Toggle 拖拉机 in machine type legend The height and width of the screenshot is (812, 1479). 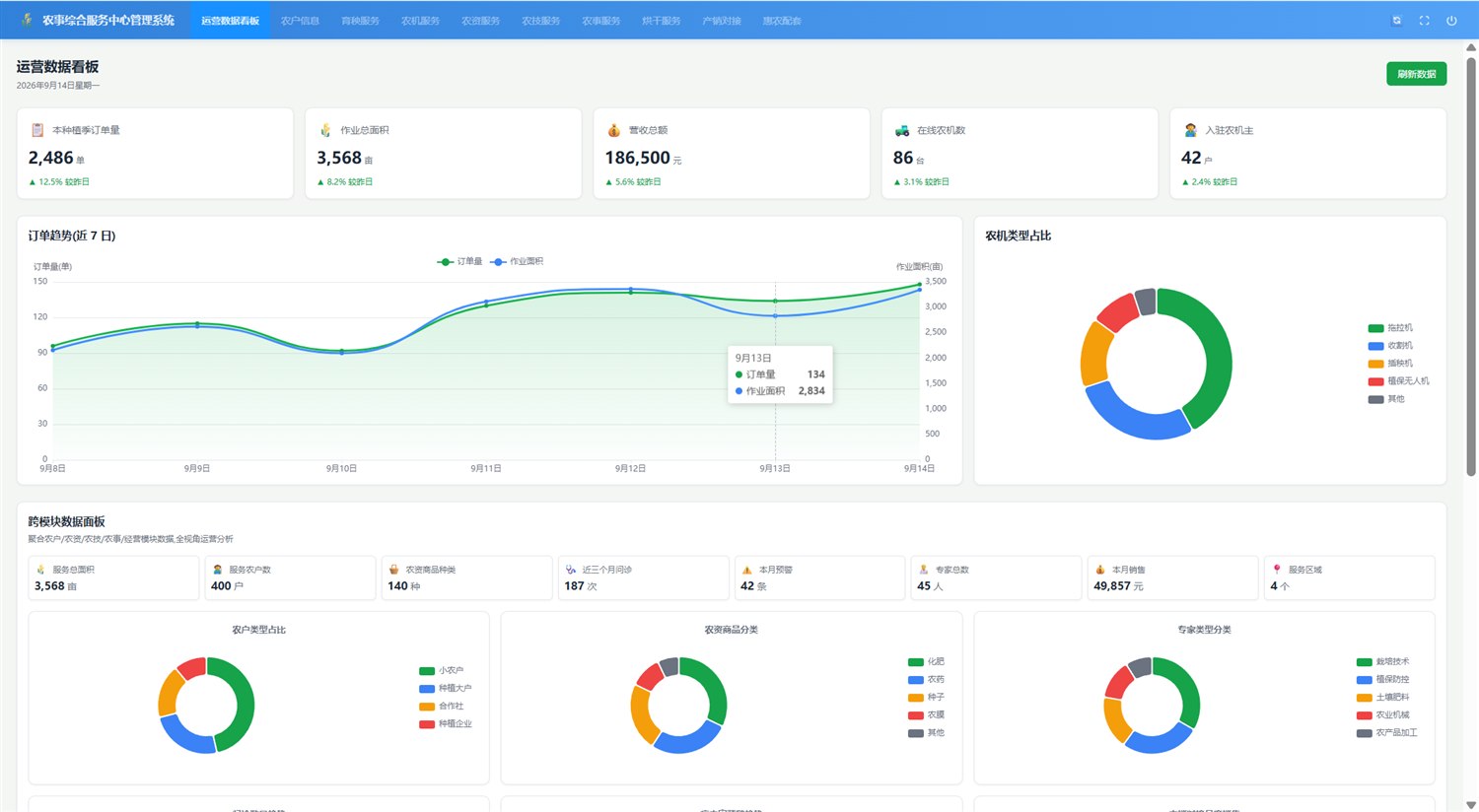pos(1390,328)
